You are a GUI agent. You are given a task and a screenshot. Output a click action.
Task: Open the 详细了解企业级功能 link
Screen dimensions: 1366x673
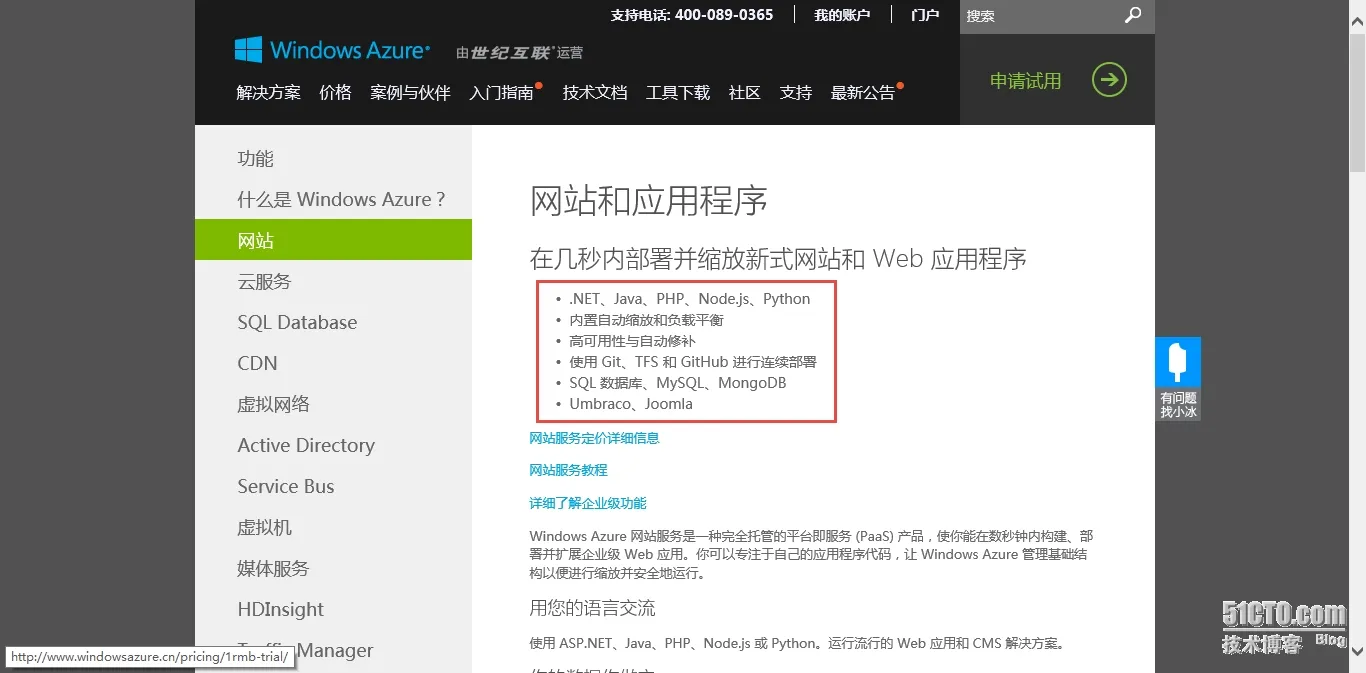588,503
